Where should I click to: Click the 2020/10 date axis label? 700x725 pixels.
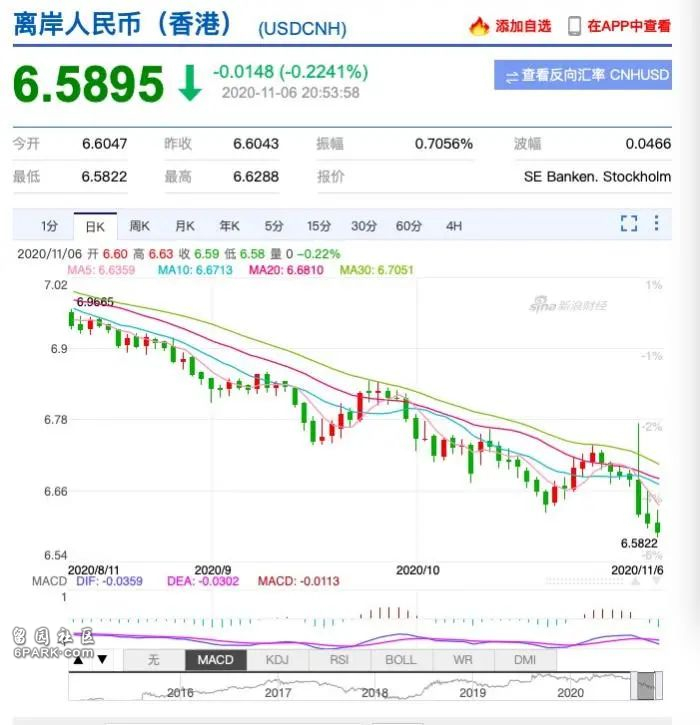click(x=418, y=570)
